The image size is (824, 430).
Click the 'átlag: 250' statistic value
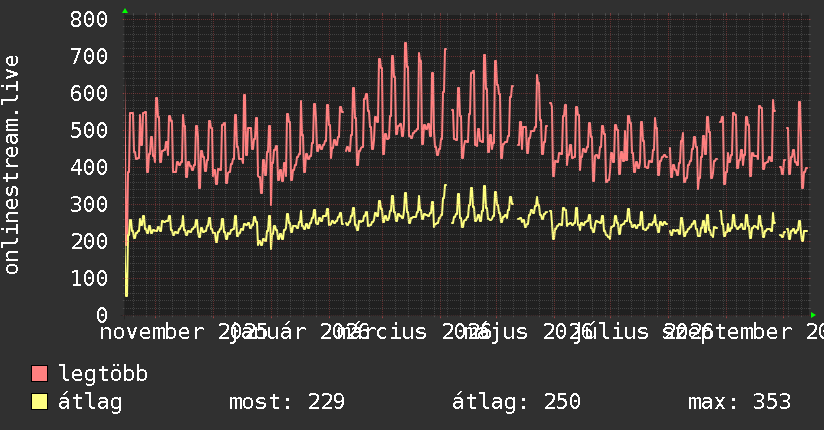pos(516,402)
